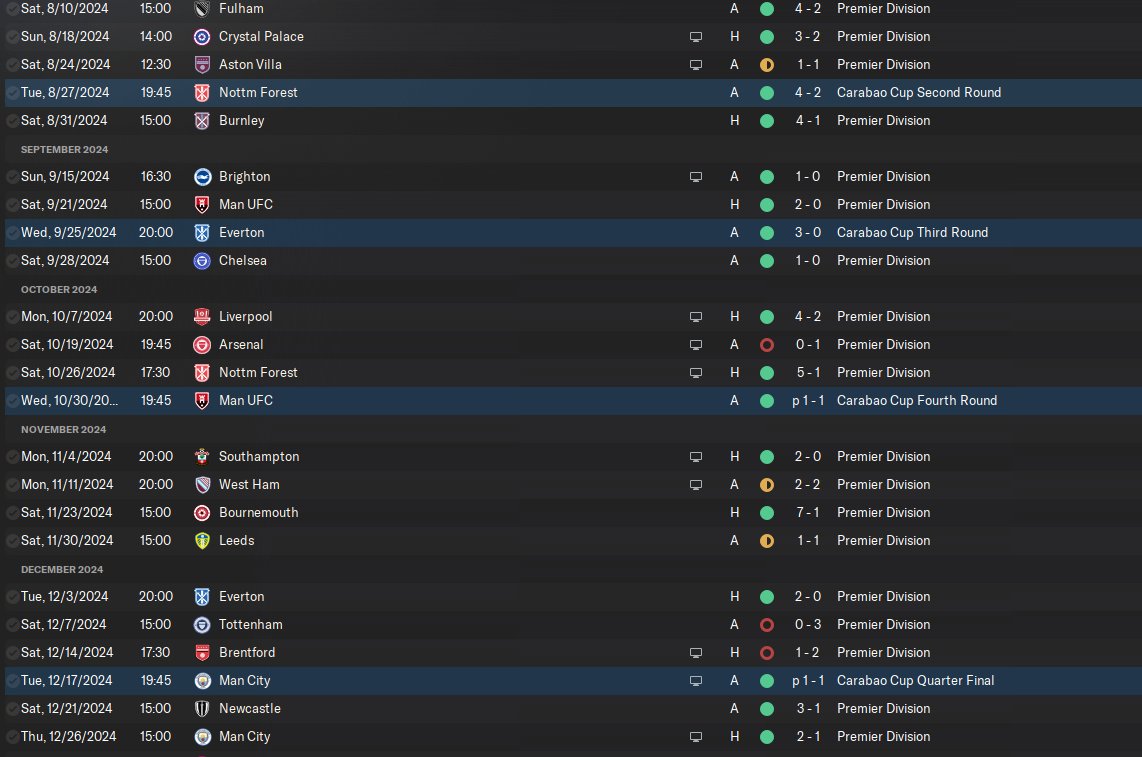Collapse the SEPTEMBER 2024 month header
The width and height of the screenshot is (1142, 757).
[x=64, y=149]
